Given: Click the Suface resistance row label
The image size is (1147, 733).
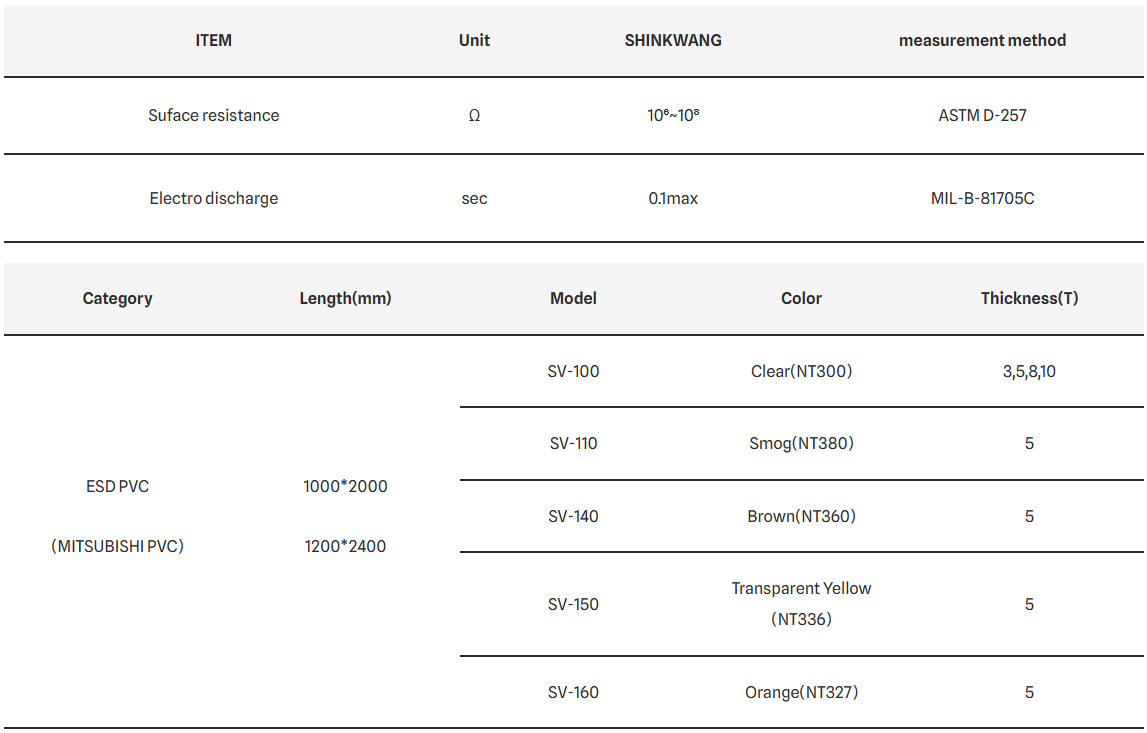Looking at the screenshot, I should click(214, 116).
